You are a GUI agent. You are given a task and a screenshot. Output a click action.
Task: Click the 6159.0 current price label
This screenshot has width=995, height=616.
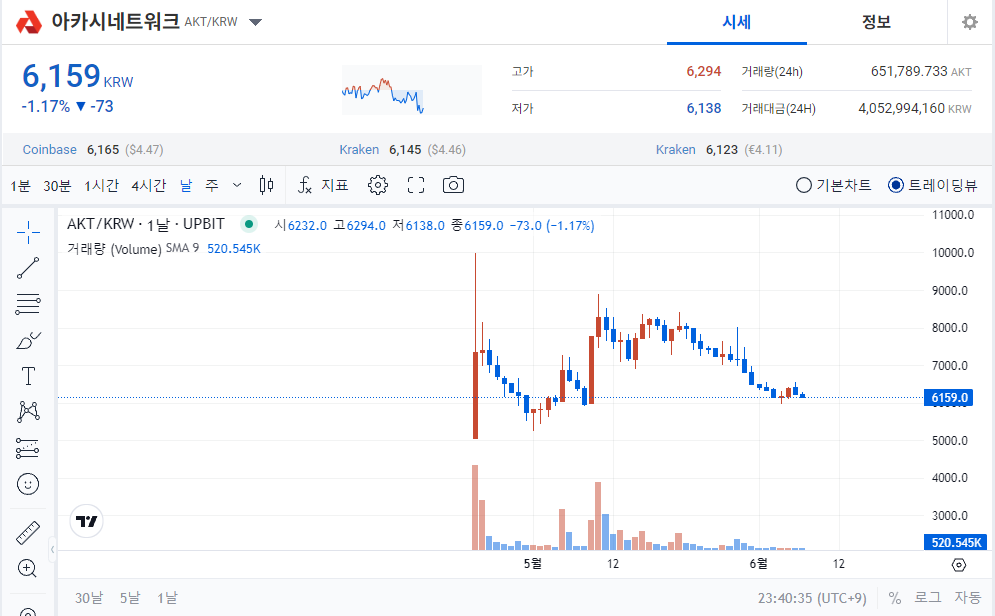click(948, 398)
